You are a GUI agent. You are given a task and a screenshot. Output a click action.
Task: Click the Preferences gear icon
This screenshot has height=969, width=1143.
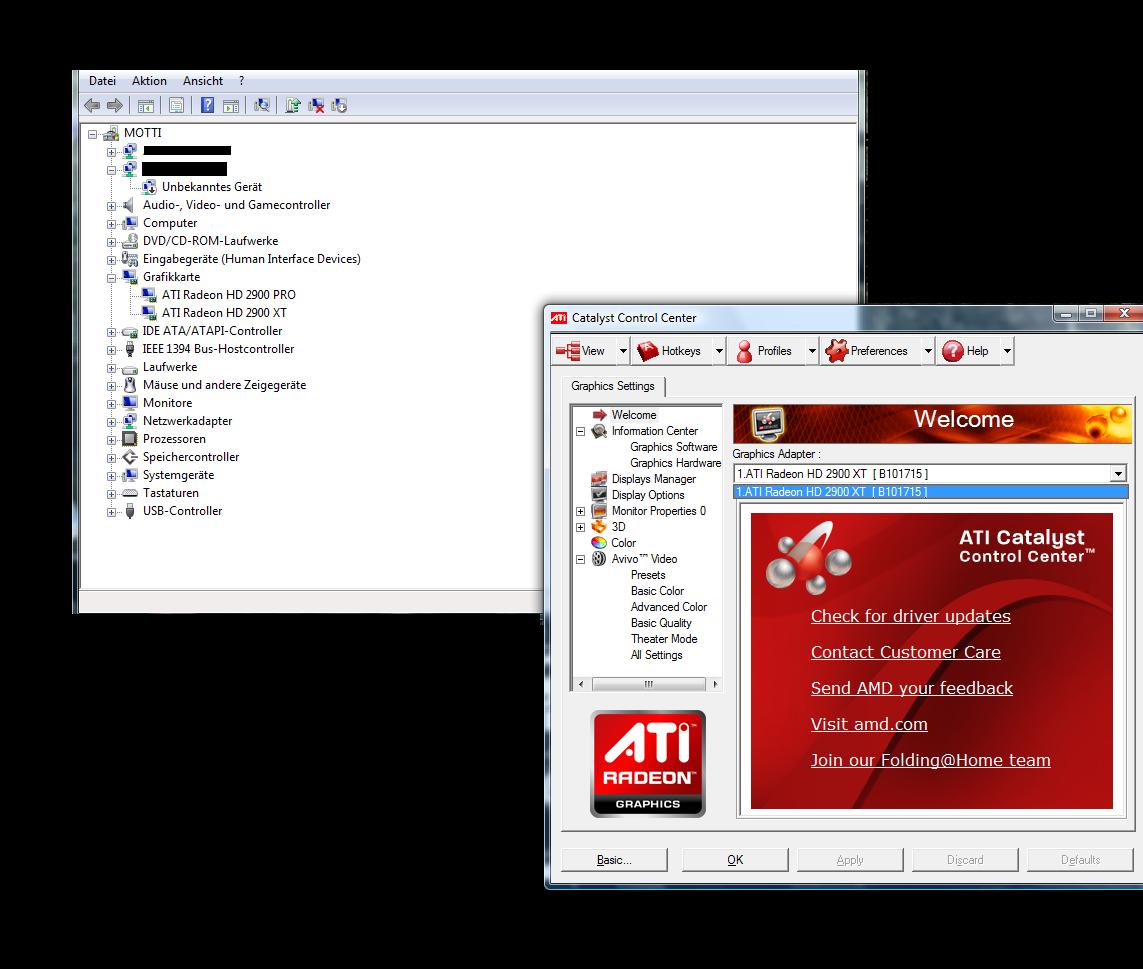coord(837,351)
